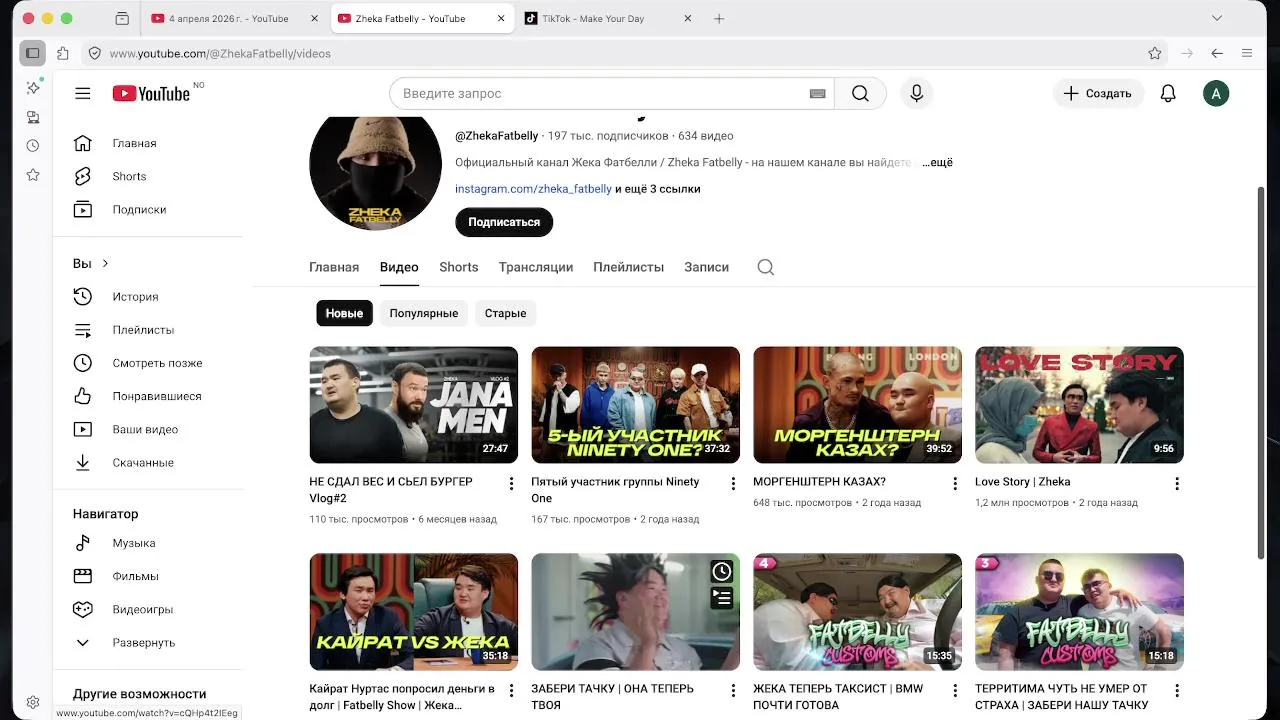Viewport: 1280px width, 720px height.
Task: Open the on-screen keyboard icon in search
Action: tap(817, 93)
